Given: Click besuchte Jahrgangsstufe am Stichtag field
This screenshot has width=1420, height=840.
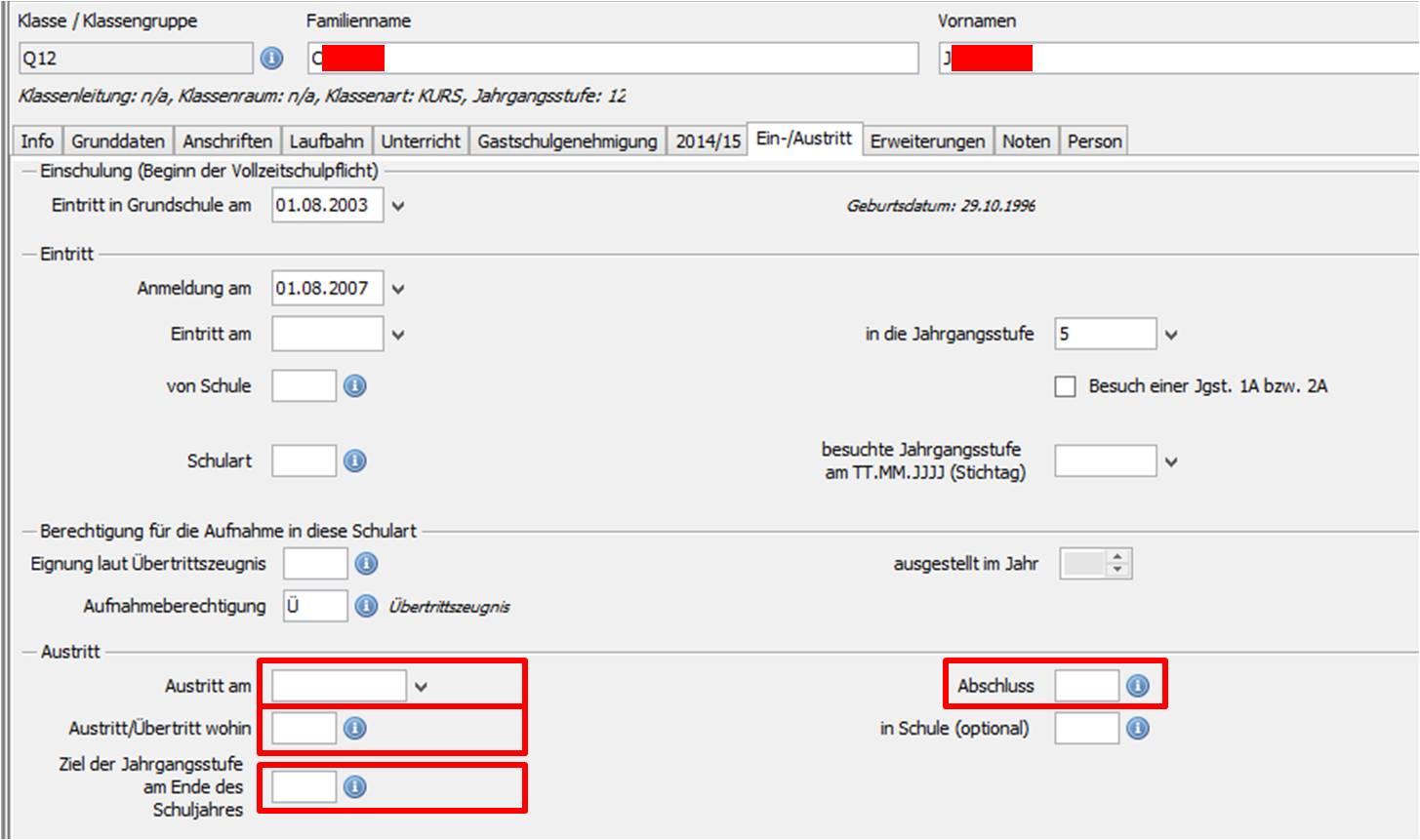Looking at the screenshot, I should click(x=1106, y=460).
